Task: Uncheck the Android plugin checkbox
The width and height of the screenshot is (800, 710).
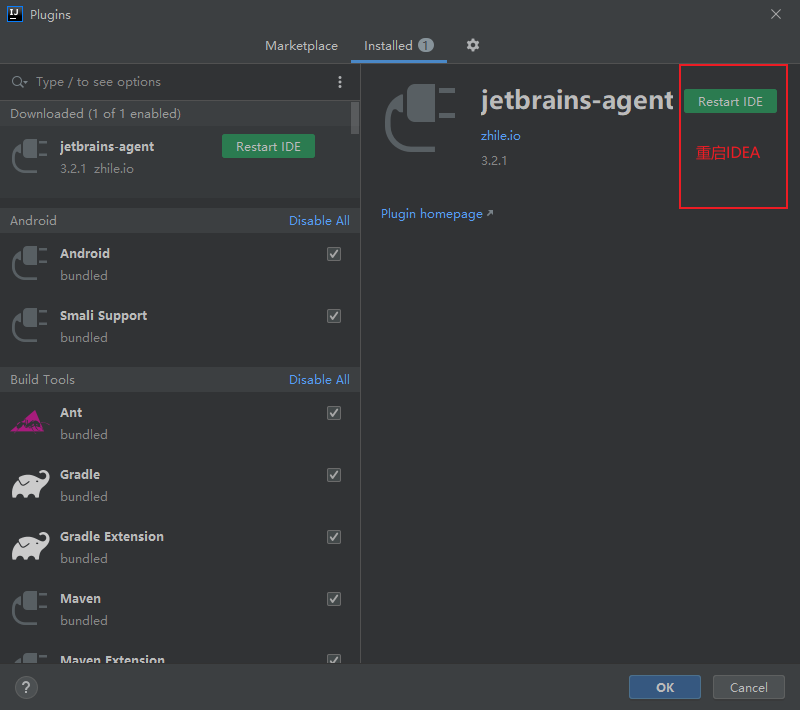Action: (x=334, y=254)
